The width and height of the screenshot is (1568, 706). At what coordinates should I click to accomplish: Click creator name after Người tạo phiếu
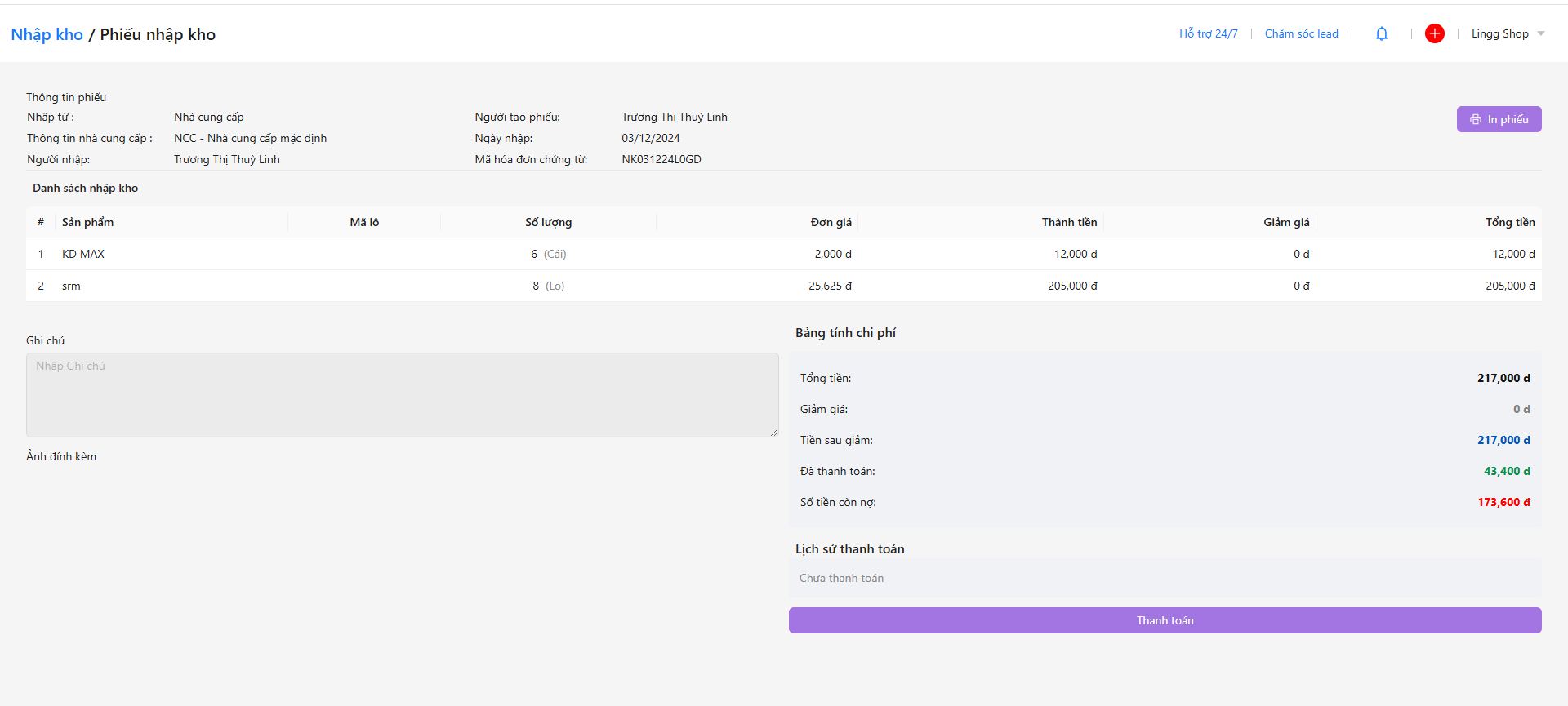675,117
